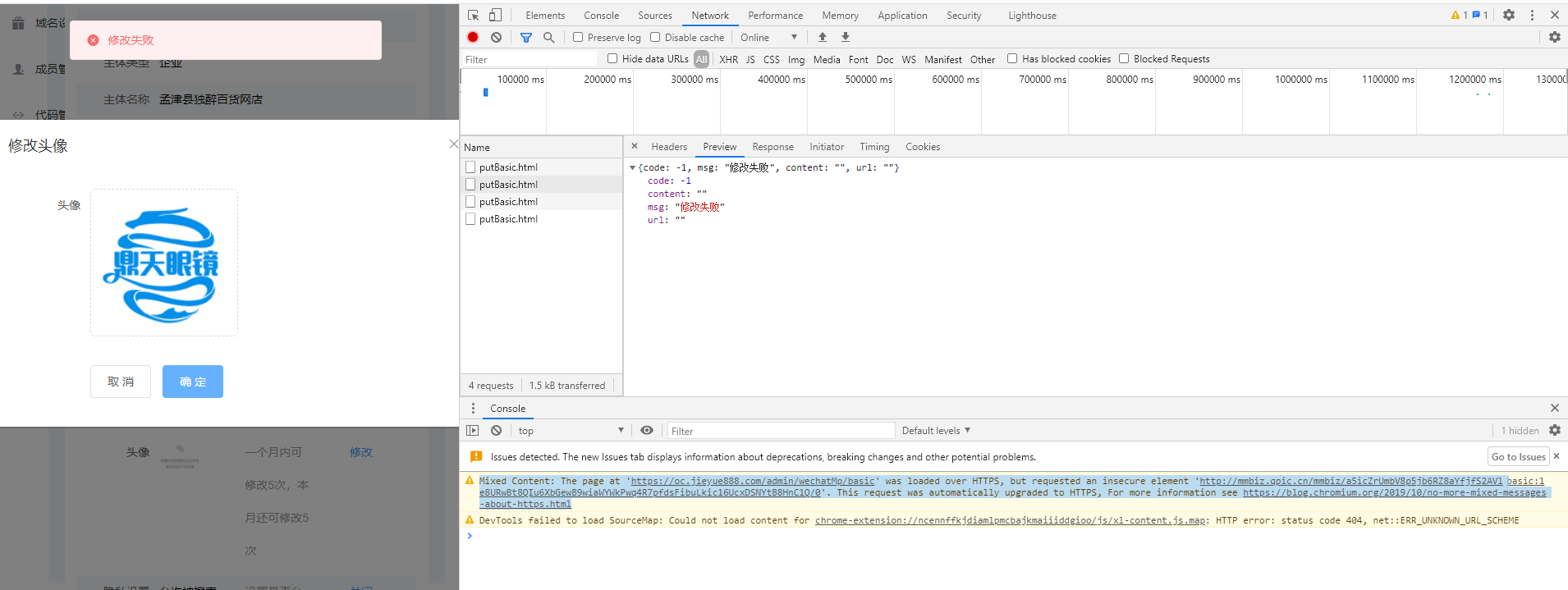Viewport: 1568px width, 590px height.
Task: Clear the network log icon
Action: pos(496,37)
